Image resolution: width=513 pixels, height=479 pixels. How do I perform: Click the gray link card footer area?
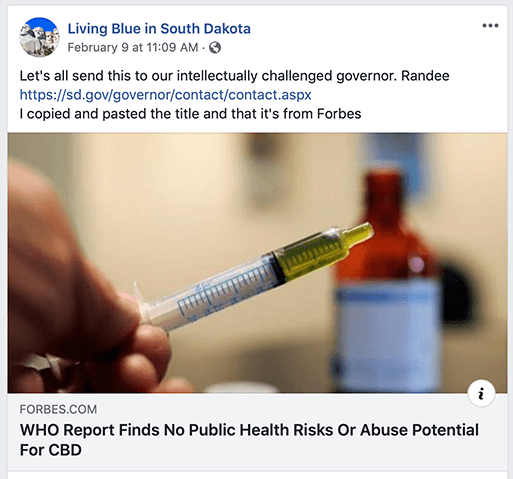pos(257,432)
